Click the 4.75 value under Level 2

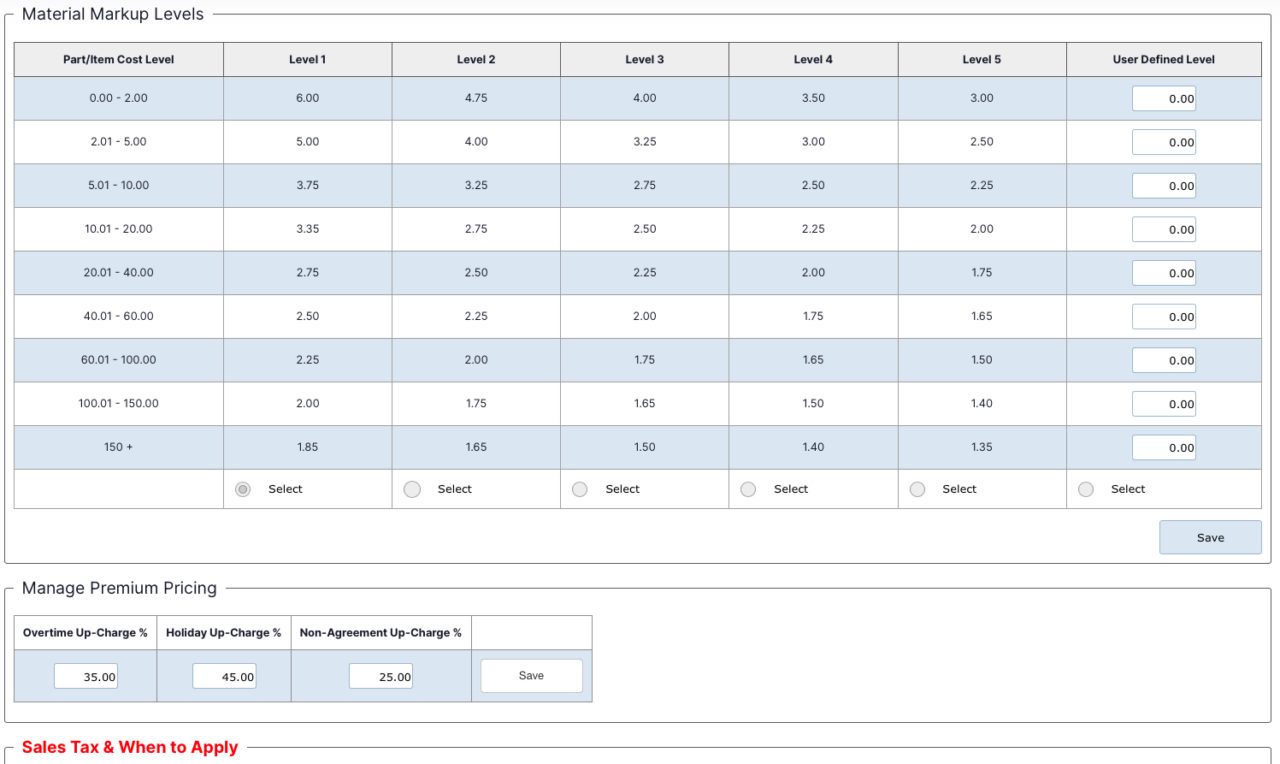click(x=476, y=98)
